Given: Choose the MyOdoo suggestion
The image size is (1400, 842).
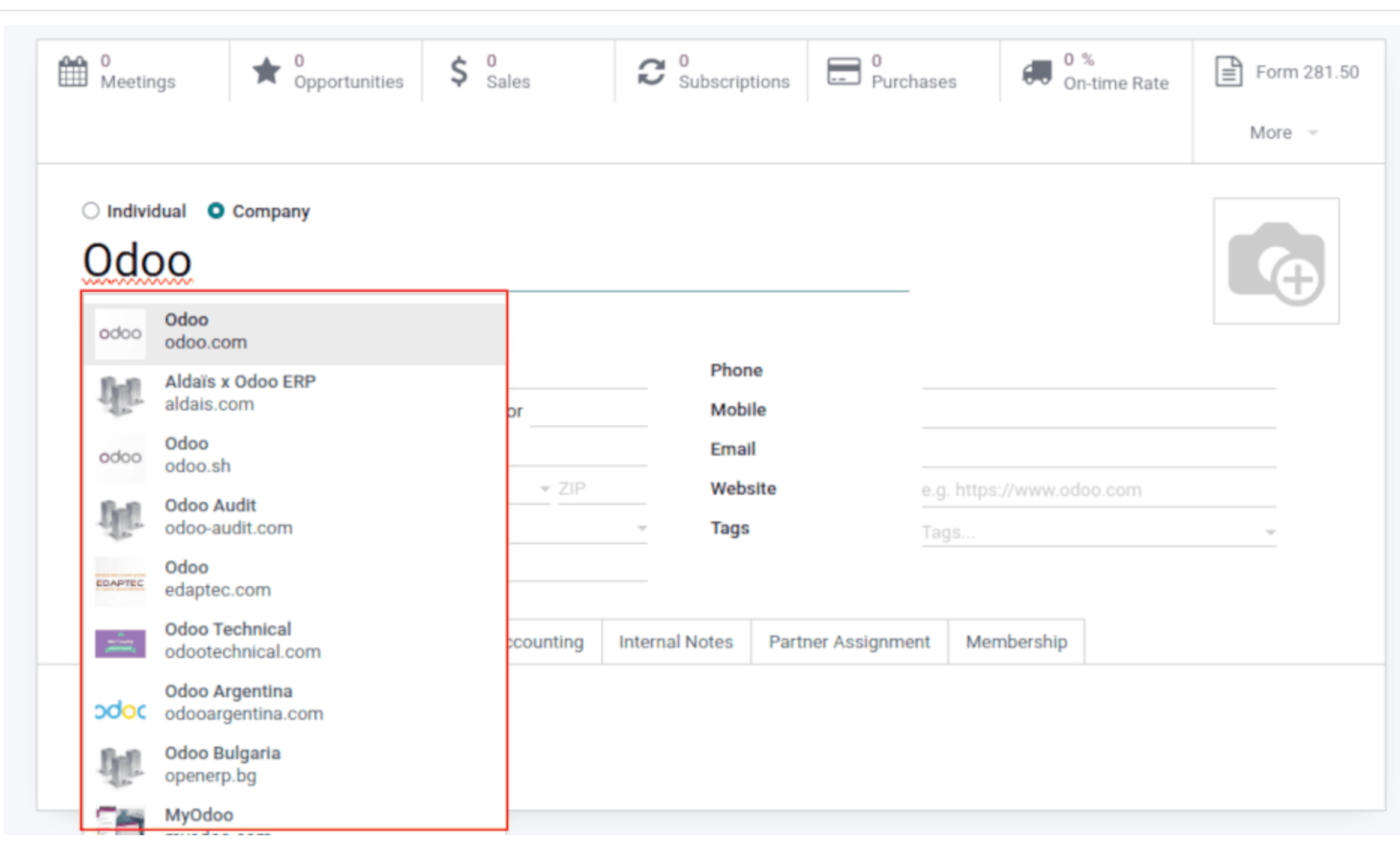Looking at the screenshot, I should tap(294, 816).
